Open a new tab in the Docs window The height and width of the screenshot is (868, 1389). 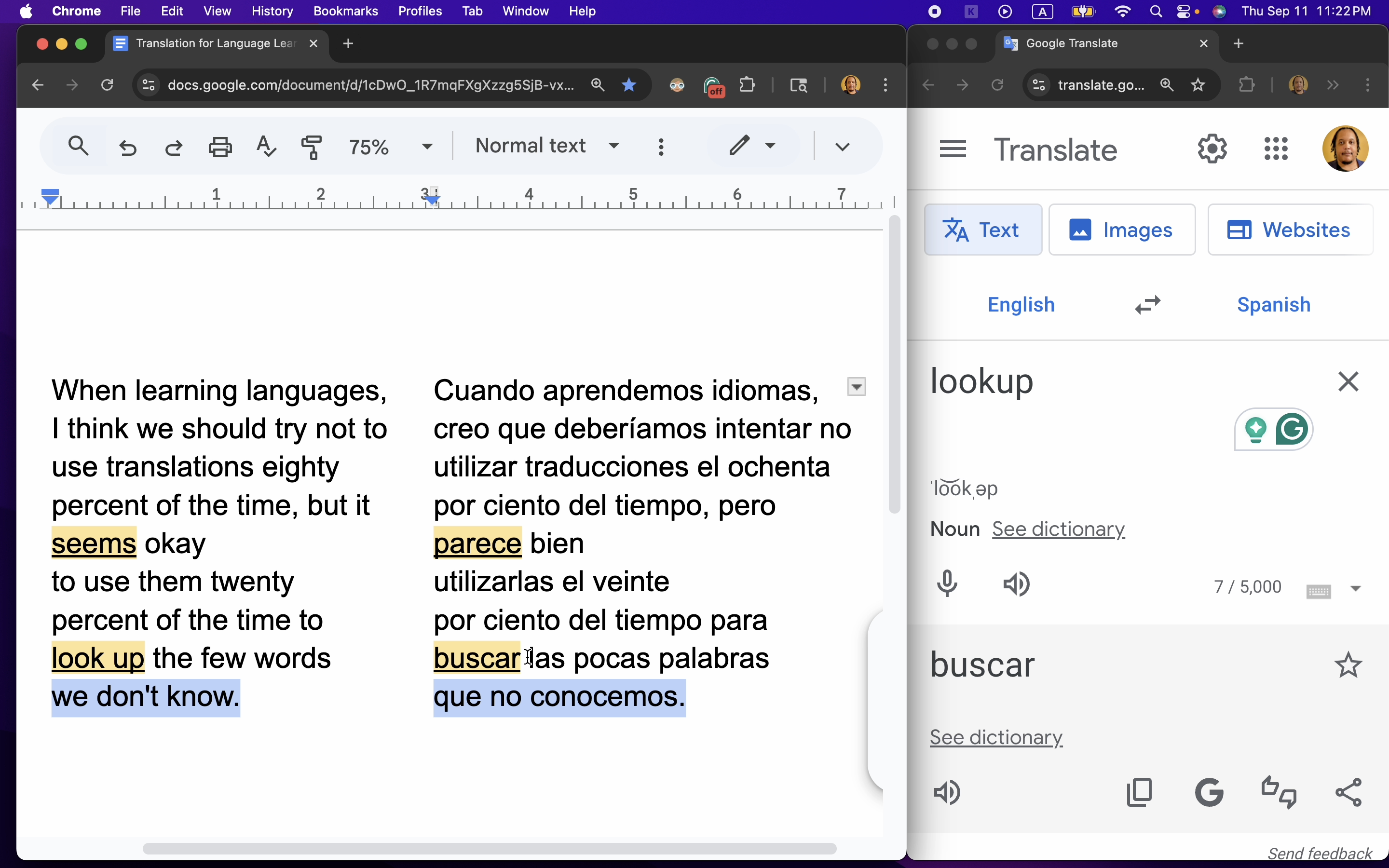click(348, 43)
